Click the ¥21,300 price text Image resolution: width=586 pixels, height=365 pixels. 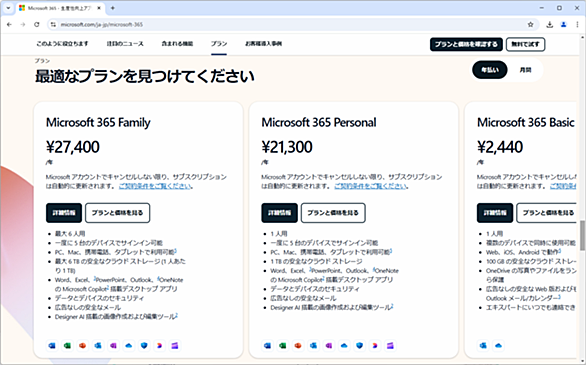pos(287,147)
